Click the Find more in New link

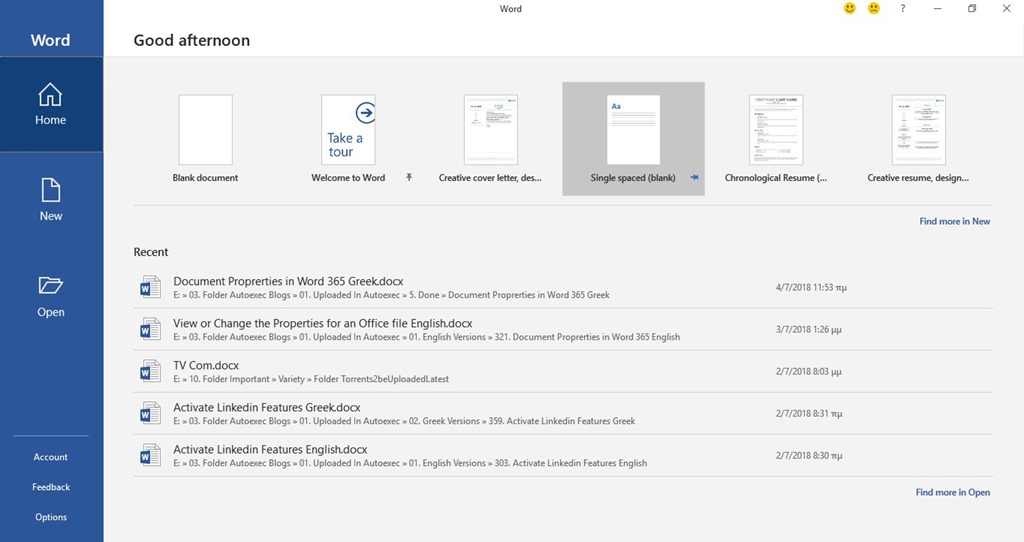coord(954,221)
